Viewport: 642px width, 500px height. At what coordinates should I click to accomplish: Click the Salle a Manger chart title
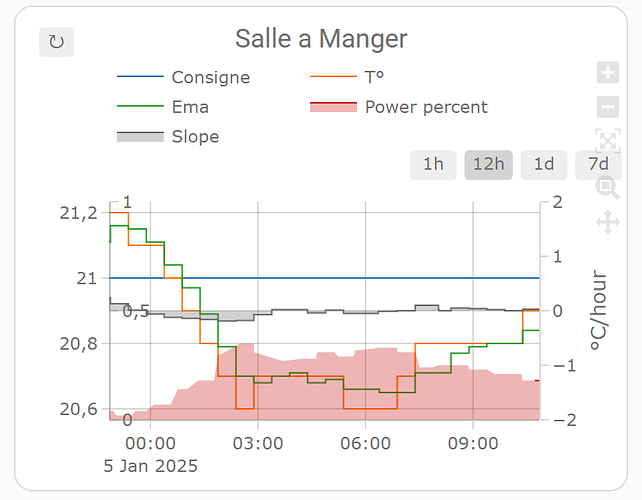(x=321, y=39)
